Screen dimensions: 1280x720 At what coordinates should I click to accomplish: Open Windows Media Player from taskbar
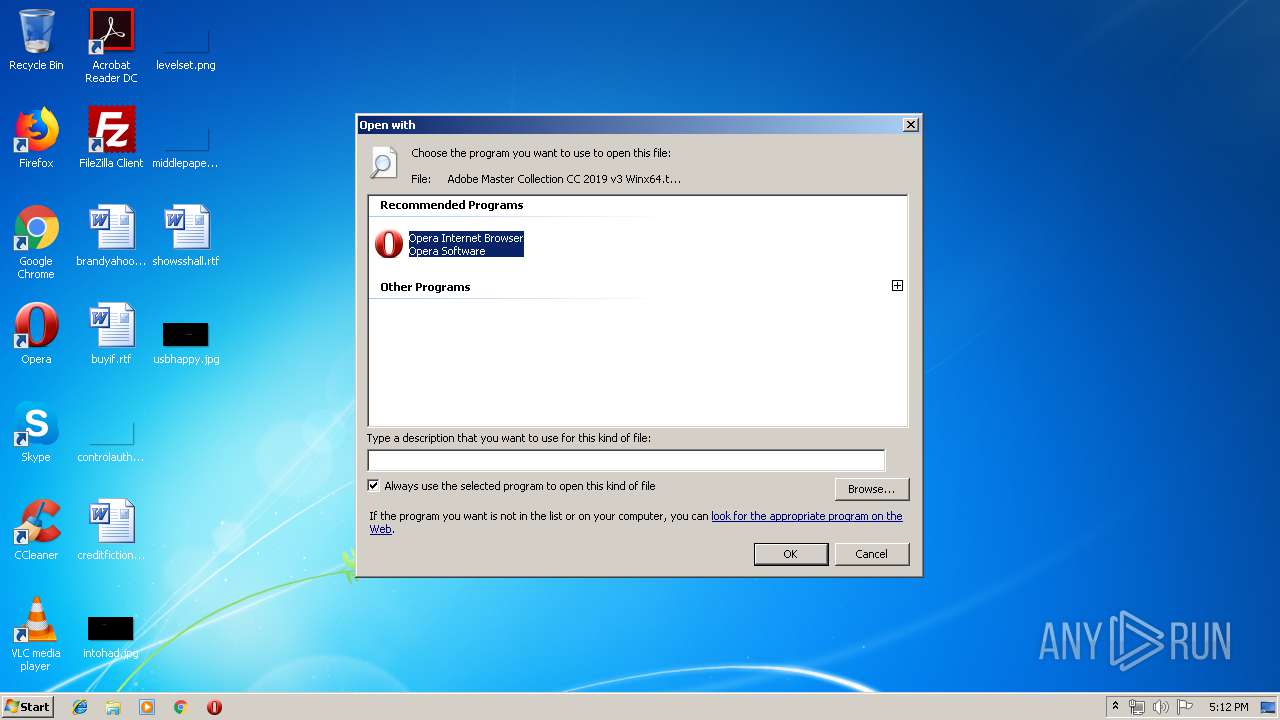click(147, 707)
